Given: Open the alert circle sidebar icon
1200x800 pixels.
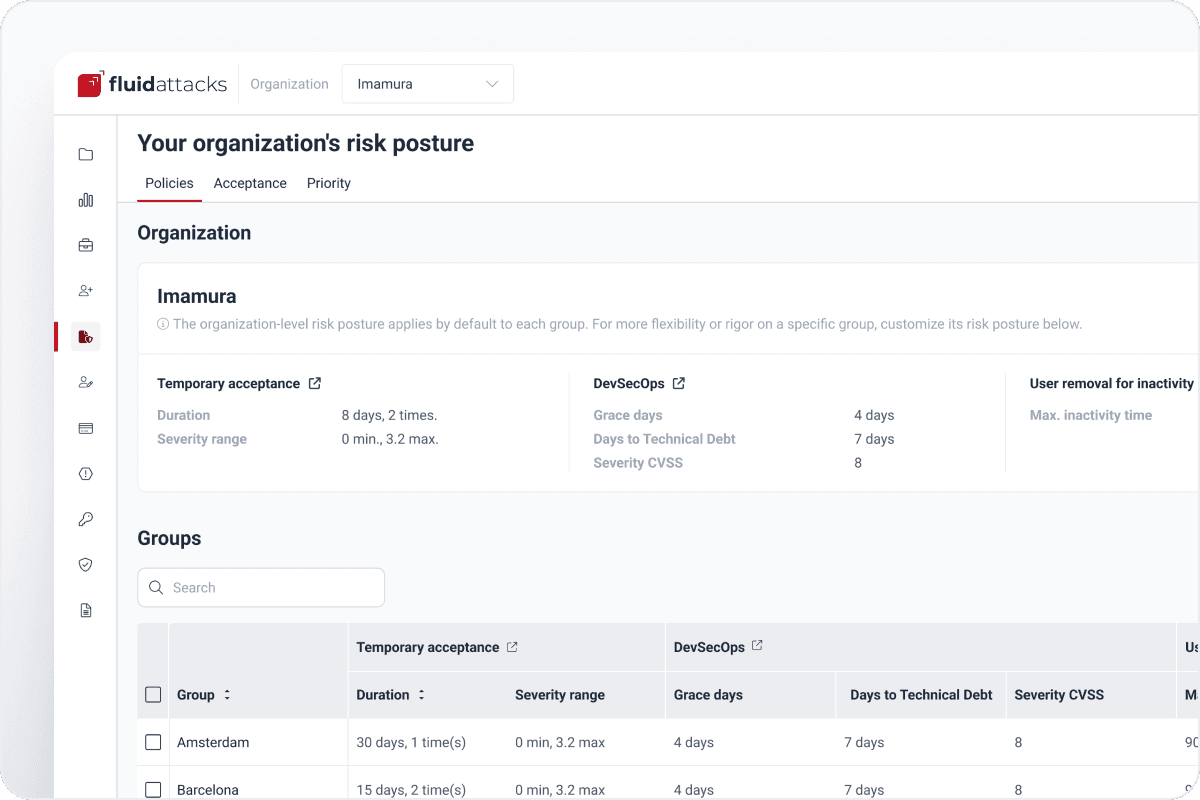Looking at the screenshot, I should 85,474.
